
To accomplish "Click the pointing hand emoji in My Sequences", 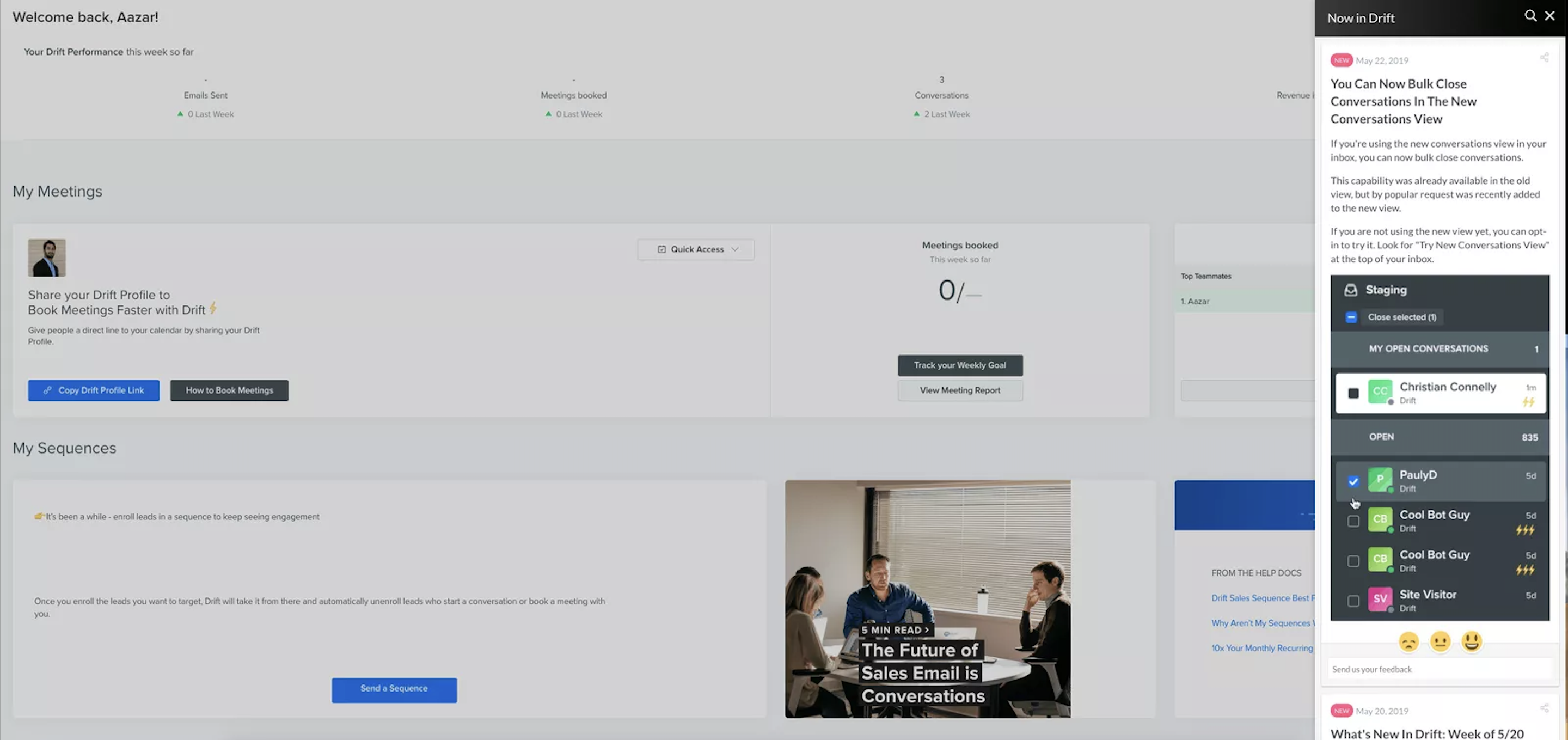I will point(39,516).
